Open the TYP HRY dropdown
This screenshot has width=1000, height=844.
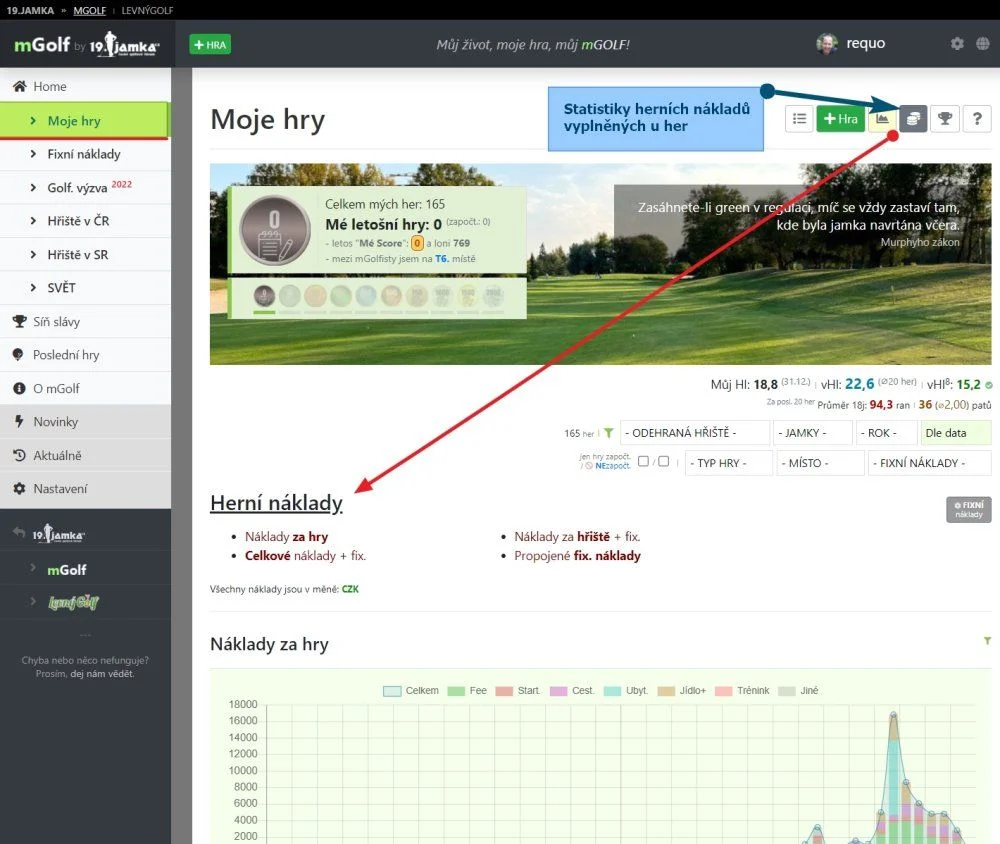coord(729,463)
